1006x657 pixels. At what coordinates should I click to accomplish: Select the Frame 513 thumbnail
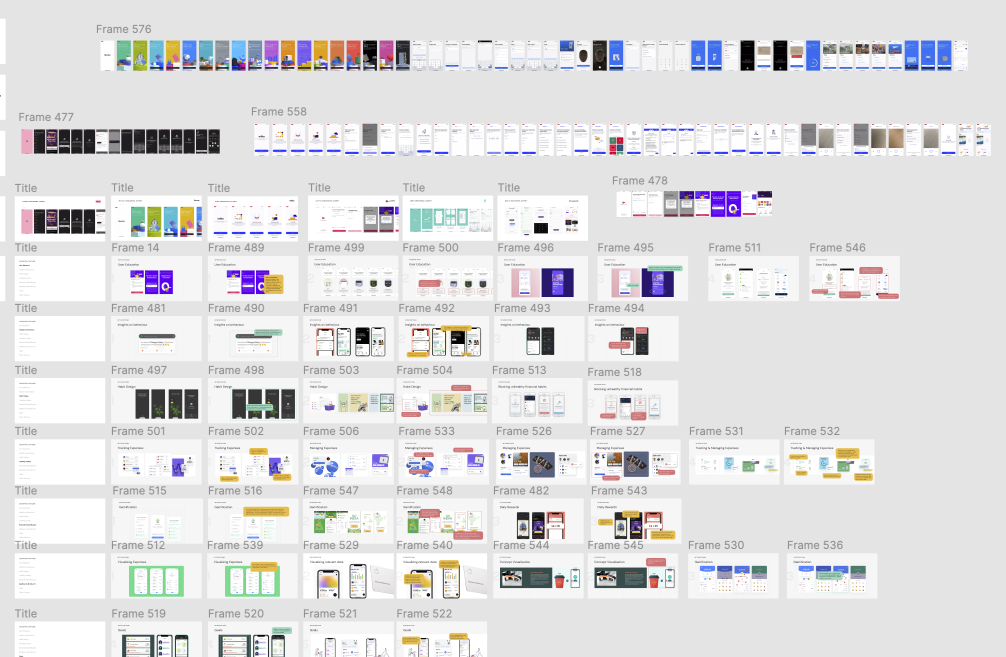(538, 400)
